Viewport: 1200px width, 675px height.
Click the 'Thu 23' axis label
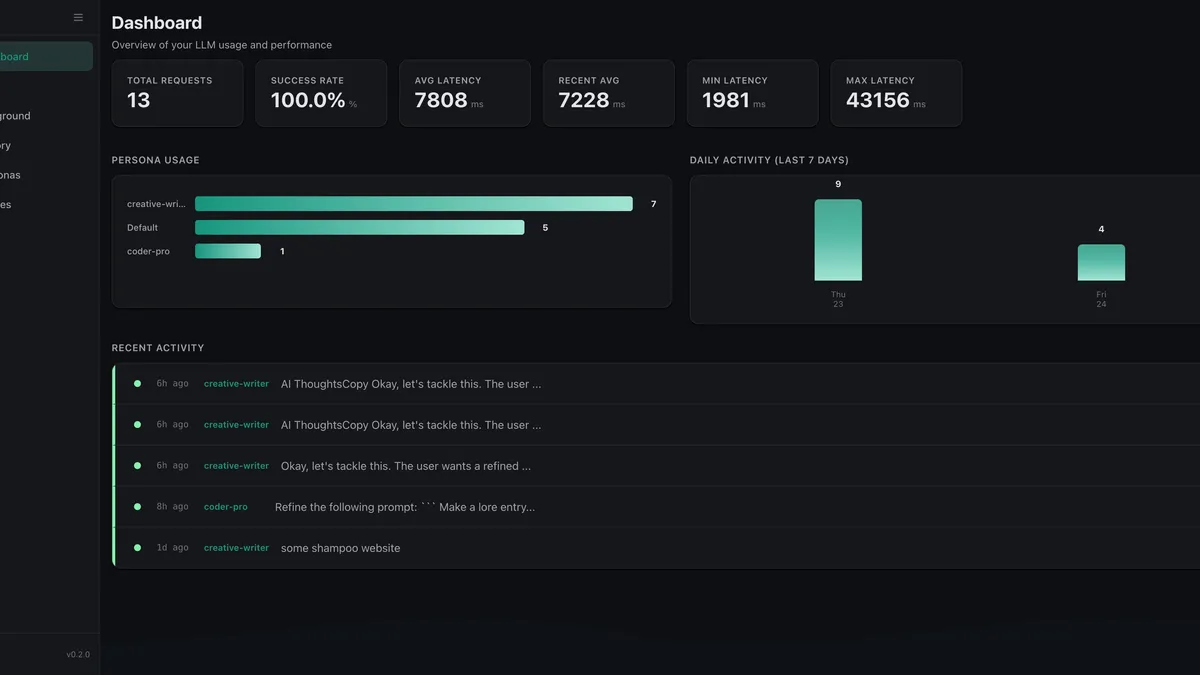click(838, 299)
